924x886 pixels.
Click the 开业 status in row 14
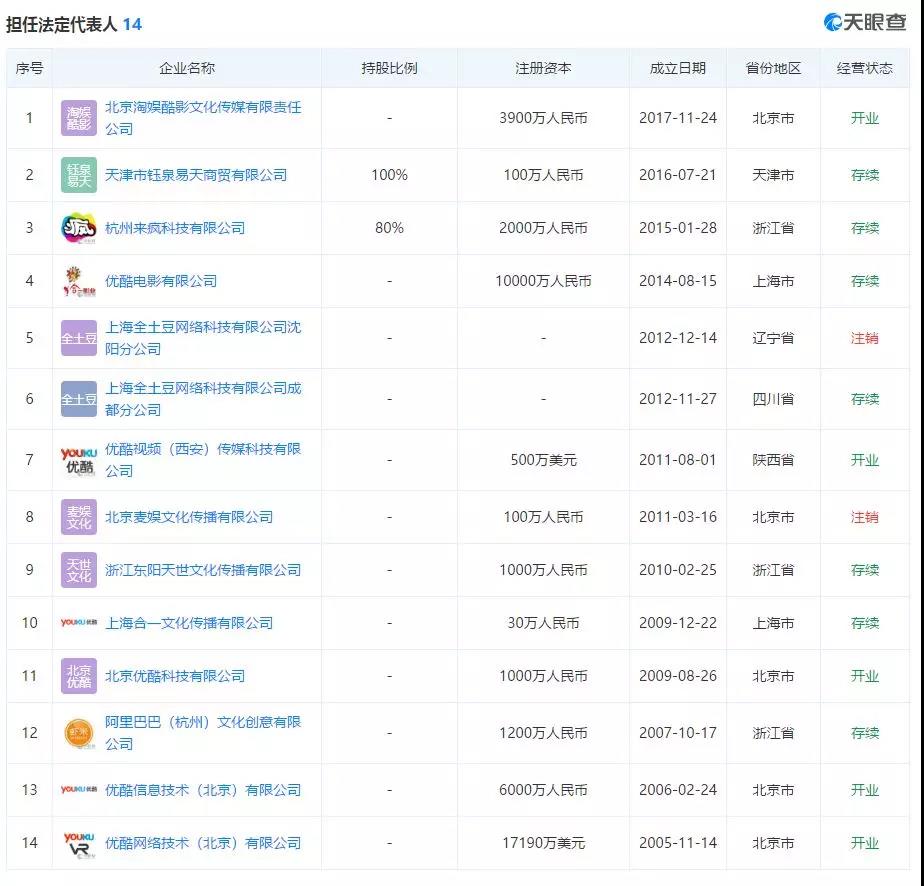864,843
